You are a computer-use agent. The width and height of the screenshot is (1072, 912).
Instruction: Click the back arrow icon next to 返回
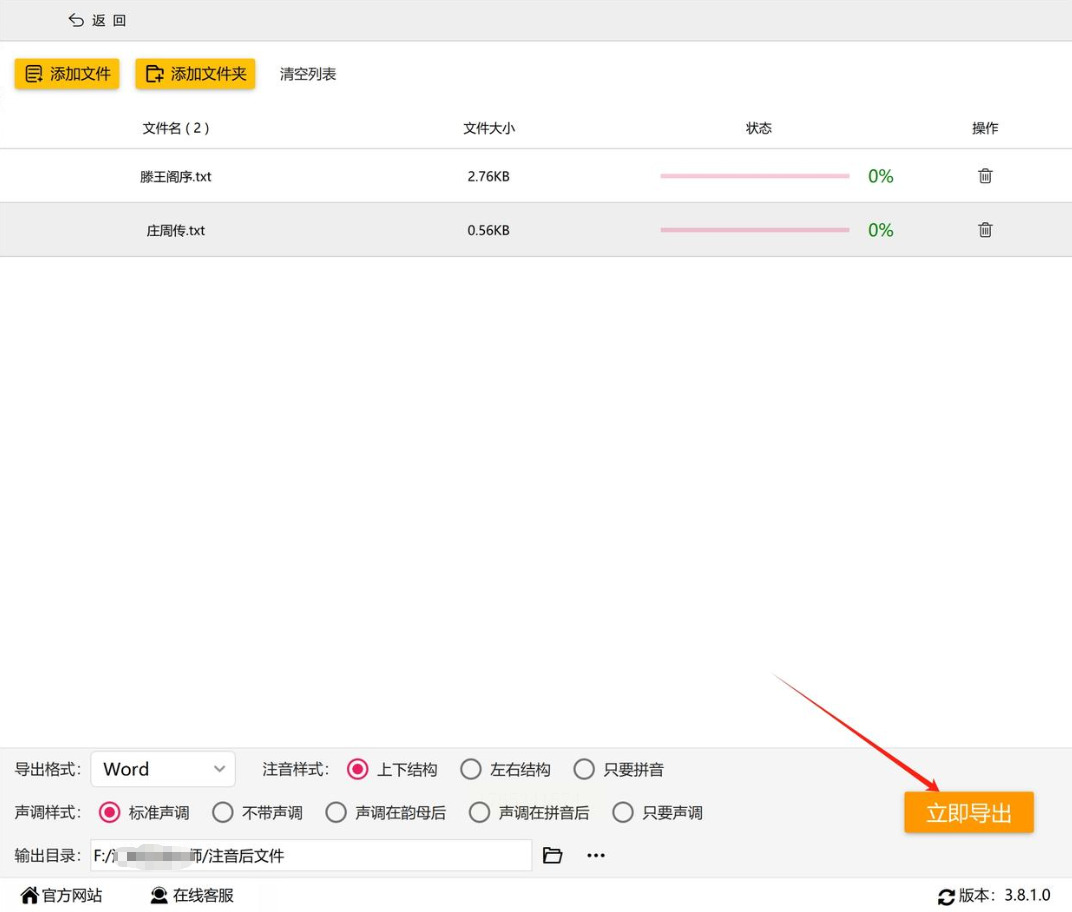pos(76,21)
